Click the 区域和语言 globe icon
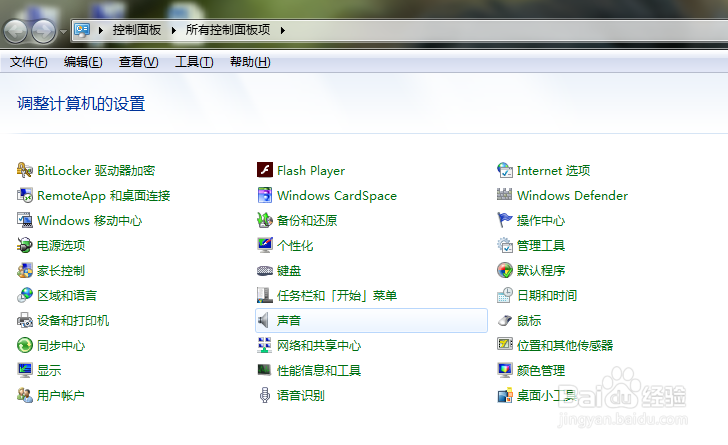Image resolution: width=728 pixels, height=445 pixels. [x=25, y=295]
